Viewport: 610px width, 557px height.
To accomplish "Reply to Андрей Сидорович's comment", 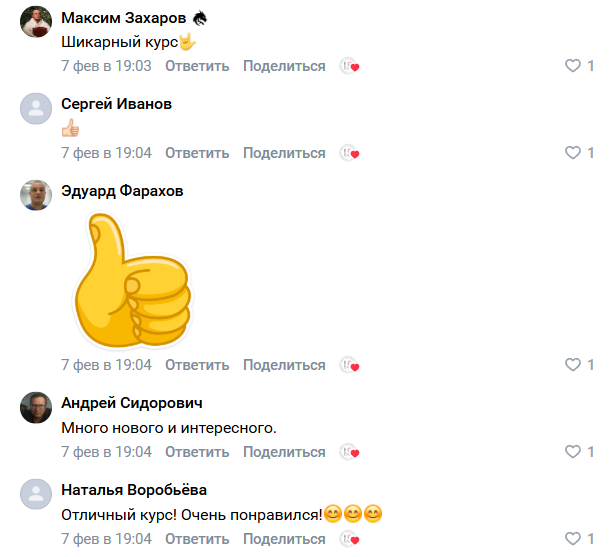I will tap(197, 452).
